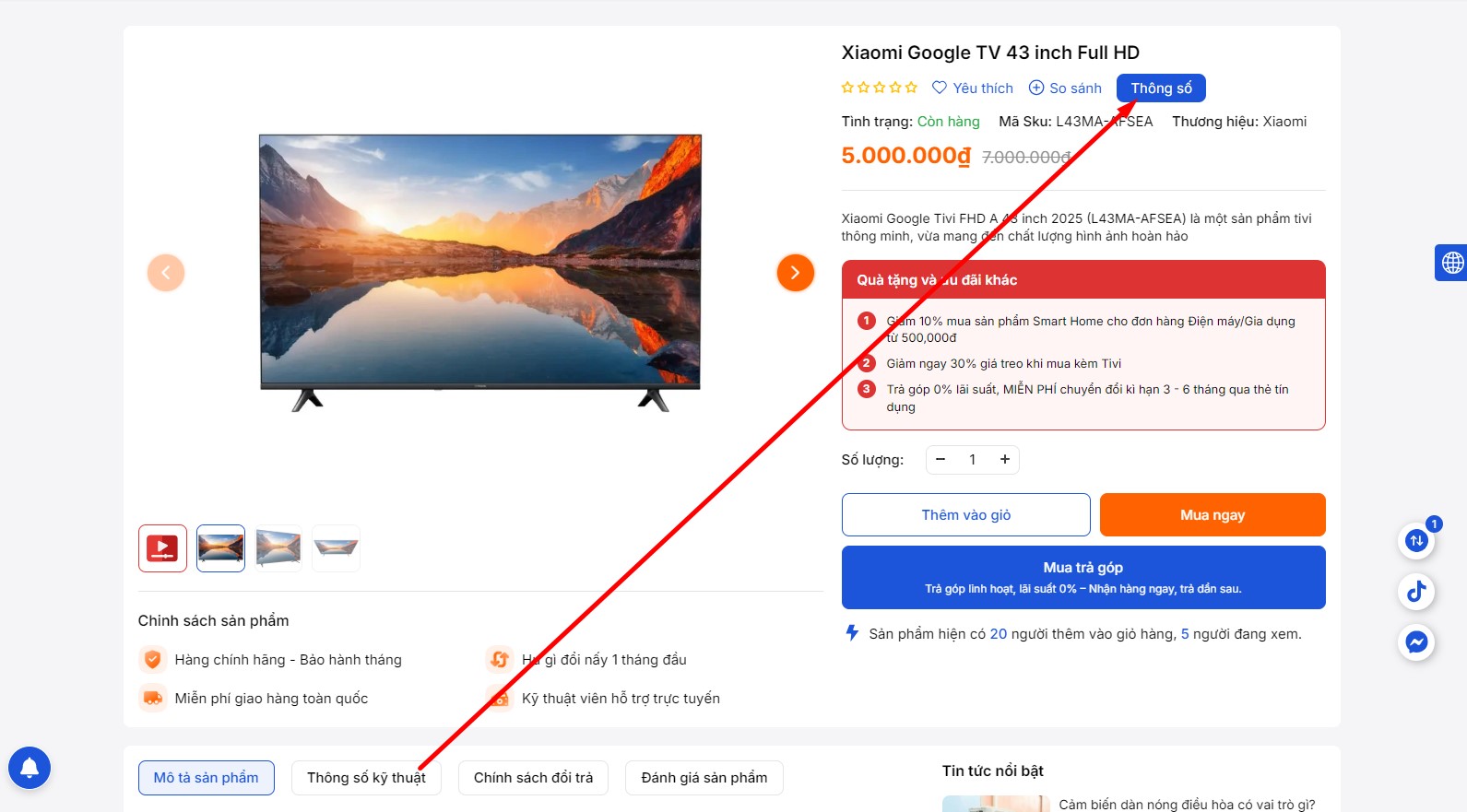The width and height of the screenshot is (1467, 812).
Task: Click the globe language icon
Action: pyautogui.click(x=1452, y=263)
